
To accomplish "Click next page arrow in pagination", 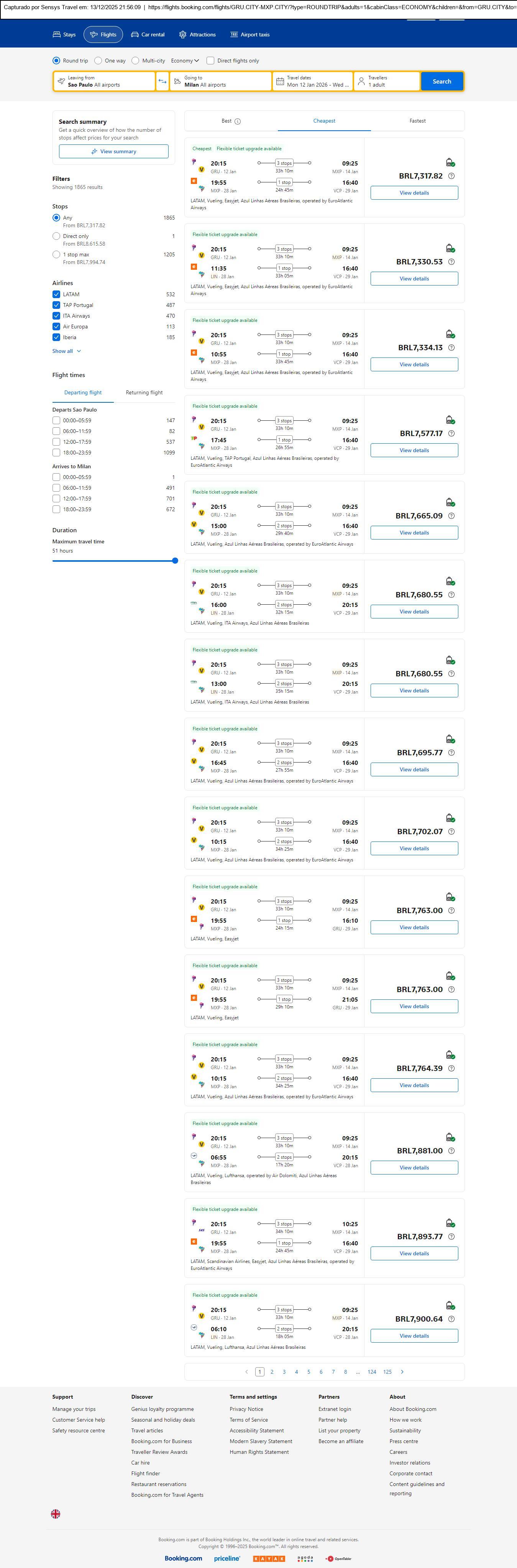I will click(402, 1371).
